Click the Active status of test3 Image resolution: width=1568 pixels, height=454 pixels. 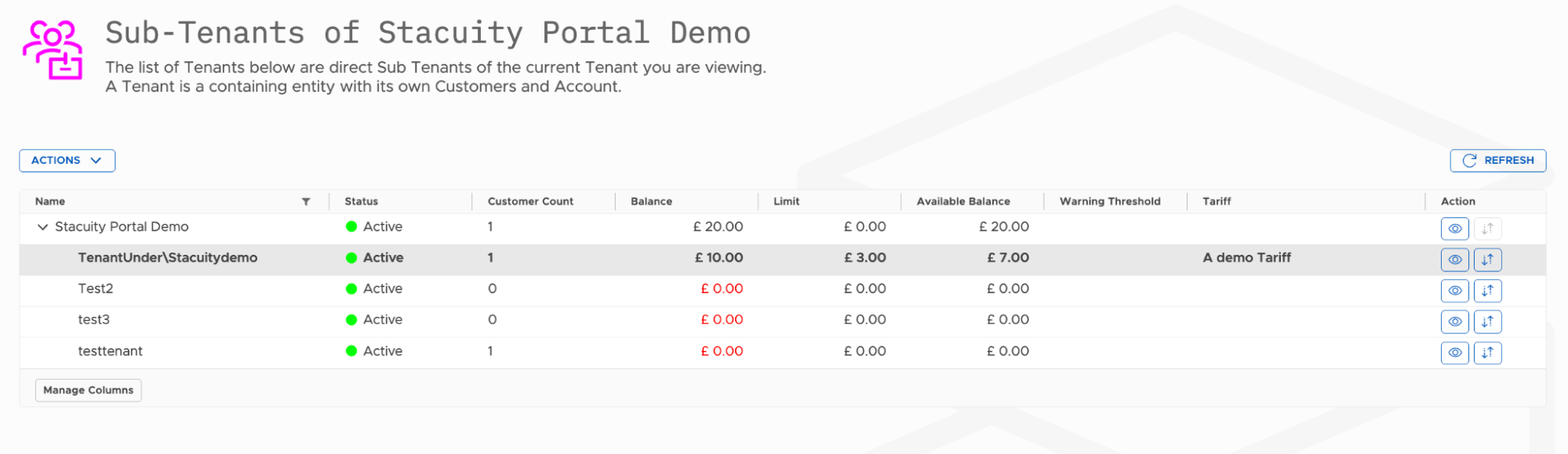[x=374, y=320]
